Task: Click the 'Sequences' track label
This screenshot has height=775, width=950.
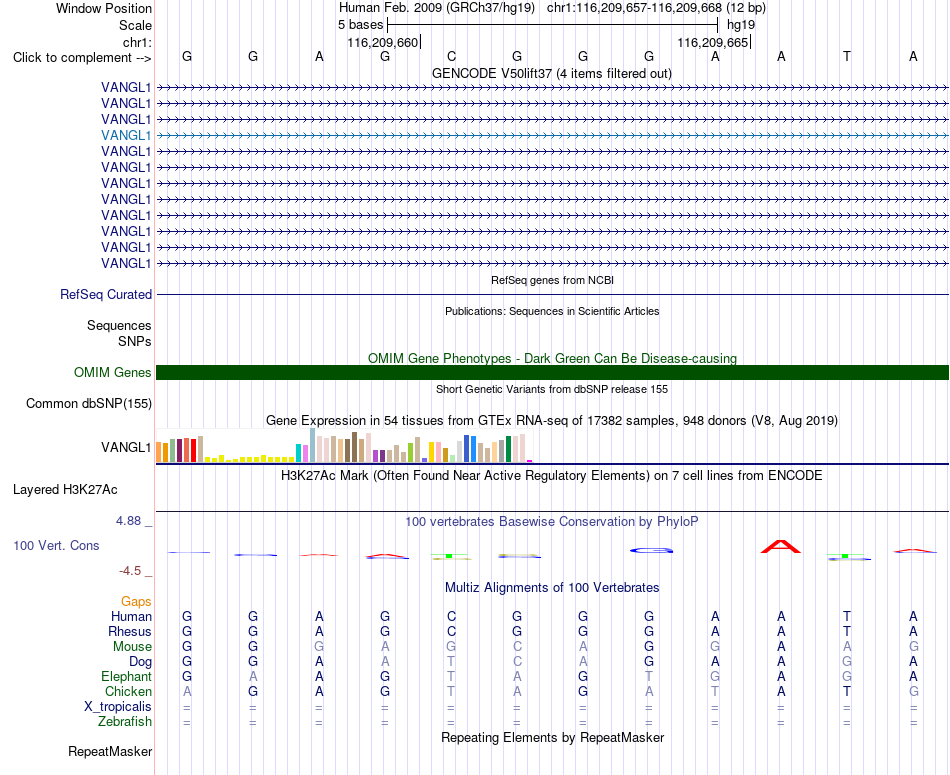Action: pyautogui.click(x=119, y=325)
